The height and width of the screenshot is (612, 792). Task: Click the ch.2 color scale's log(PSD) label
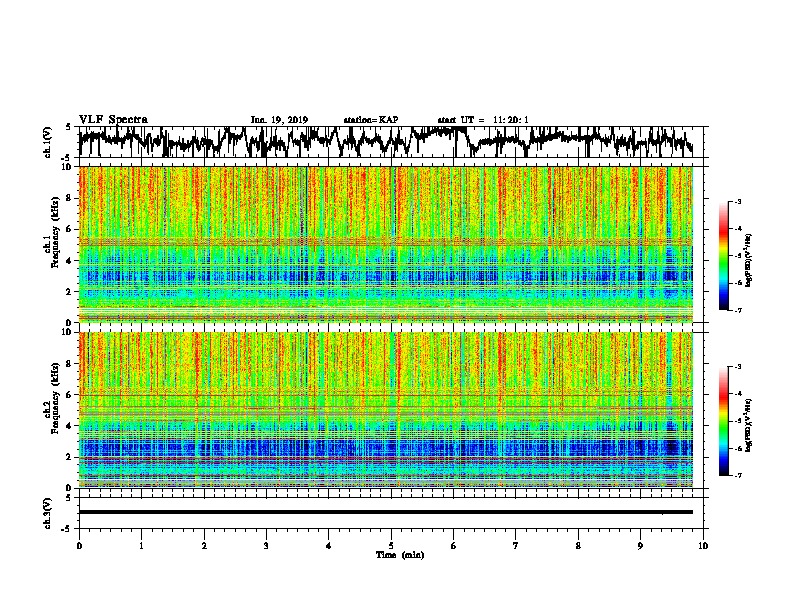click(x=748, y=426)
